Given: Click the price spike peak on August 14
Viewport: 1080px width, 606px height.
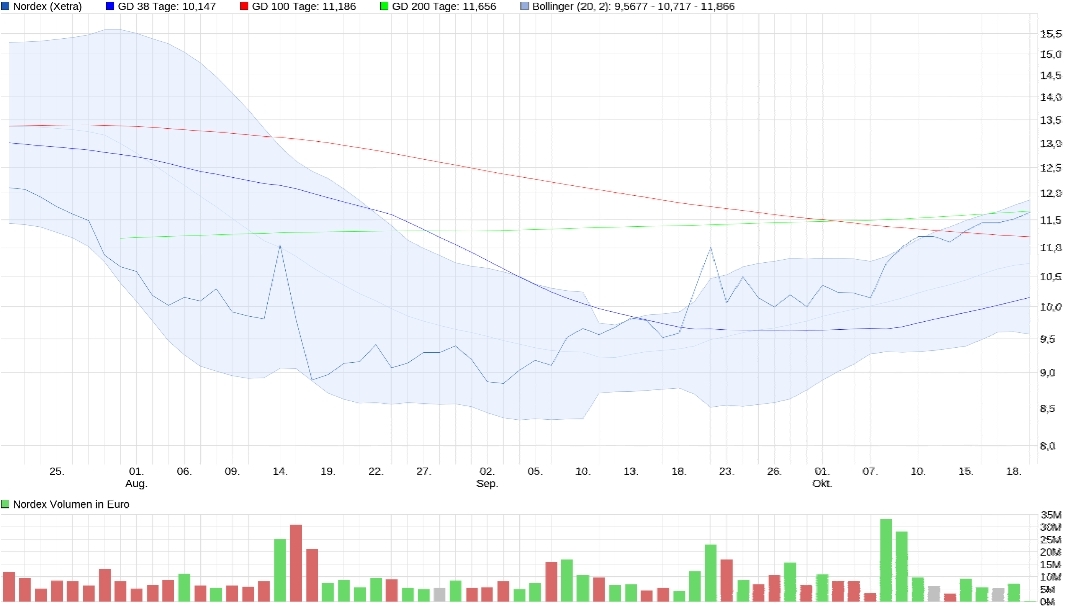Looking at the screenshot, I should pyautogui.click(x=280, y=246).
